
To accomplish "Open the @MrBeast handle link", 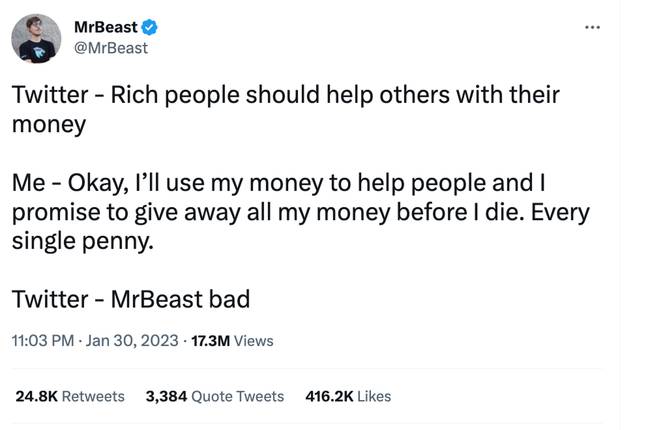I will click(x=111, y=48).
